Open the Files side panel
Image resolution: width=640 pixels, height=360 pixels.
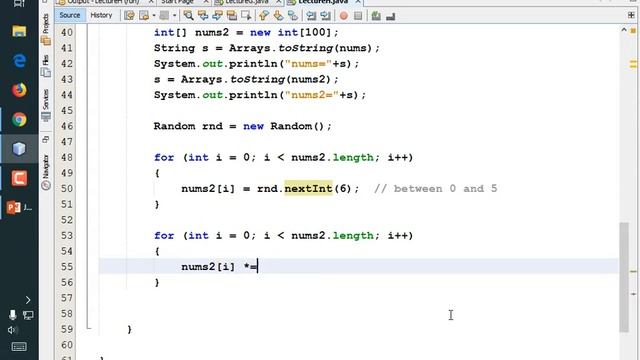(x=46, y=66)
